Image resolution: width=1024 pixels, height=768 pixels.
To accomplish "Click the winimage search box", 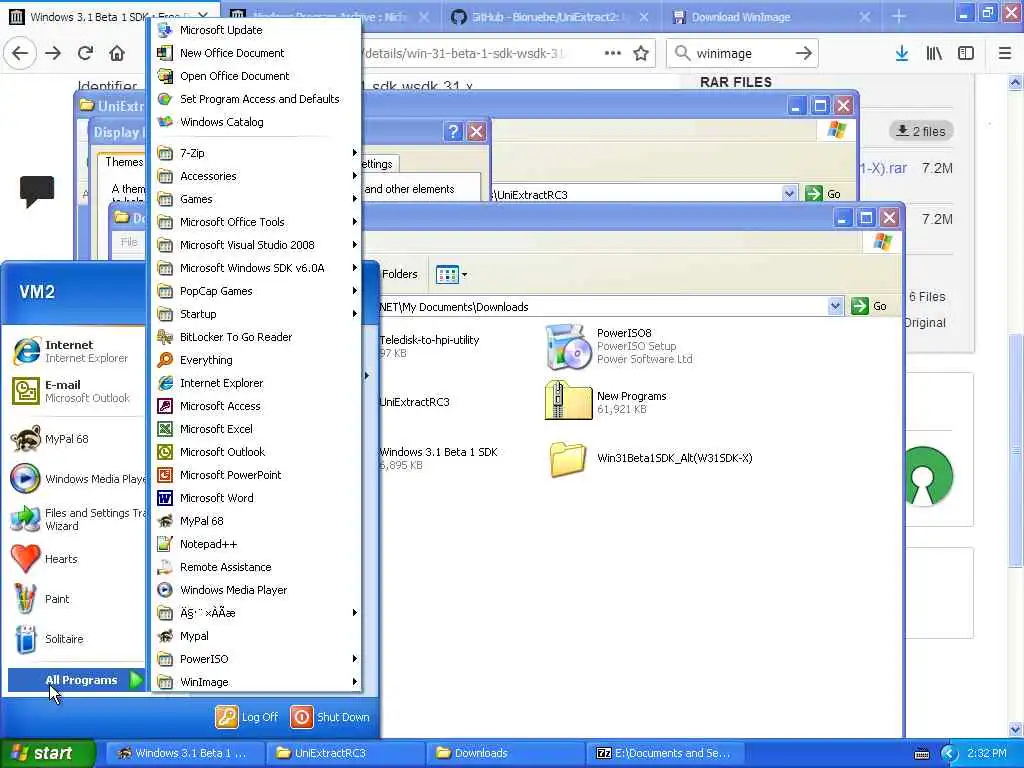I will tap(741, 54).
